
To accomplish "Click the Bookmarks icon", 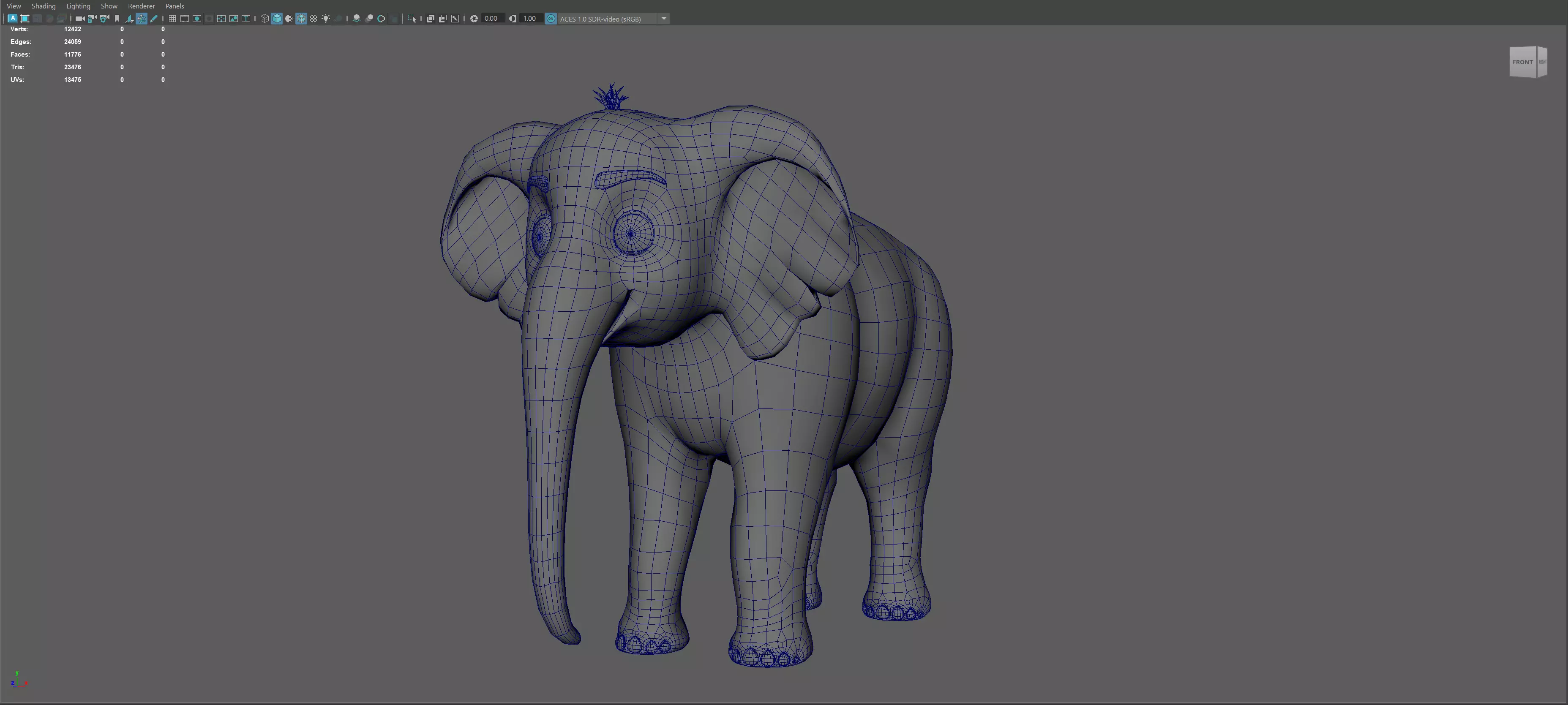I will click(x=117, y=19).
